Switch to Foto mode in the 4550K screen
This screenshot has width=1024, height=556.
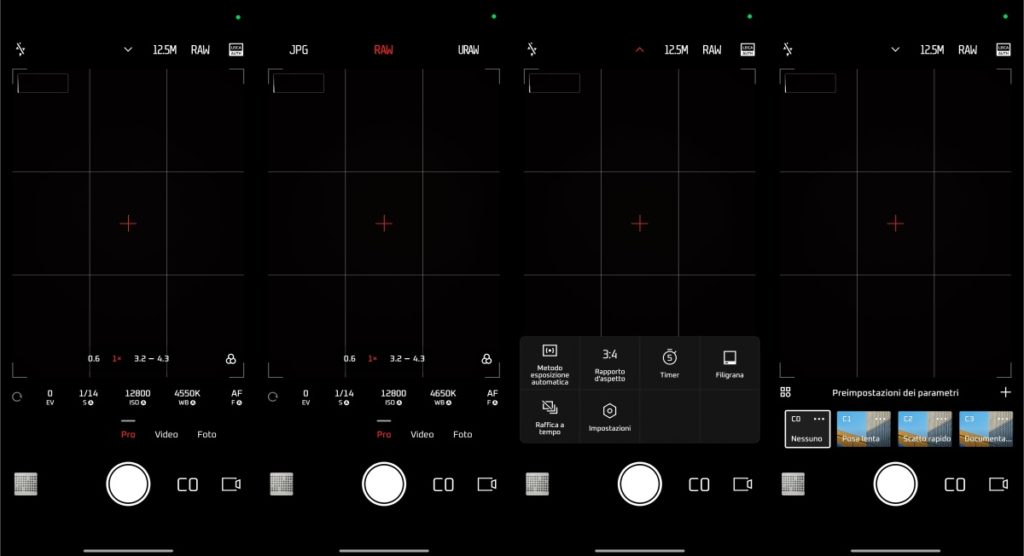pyautogui.click(x=206, y=434)
